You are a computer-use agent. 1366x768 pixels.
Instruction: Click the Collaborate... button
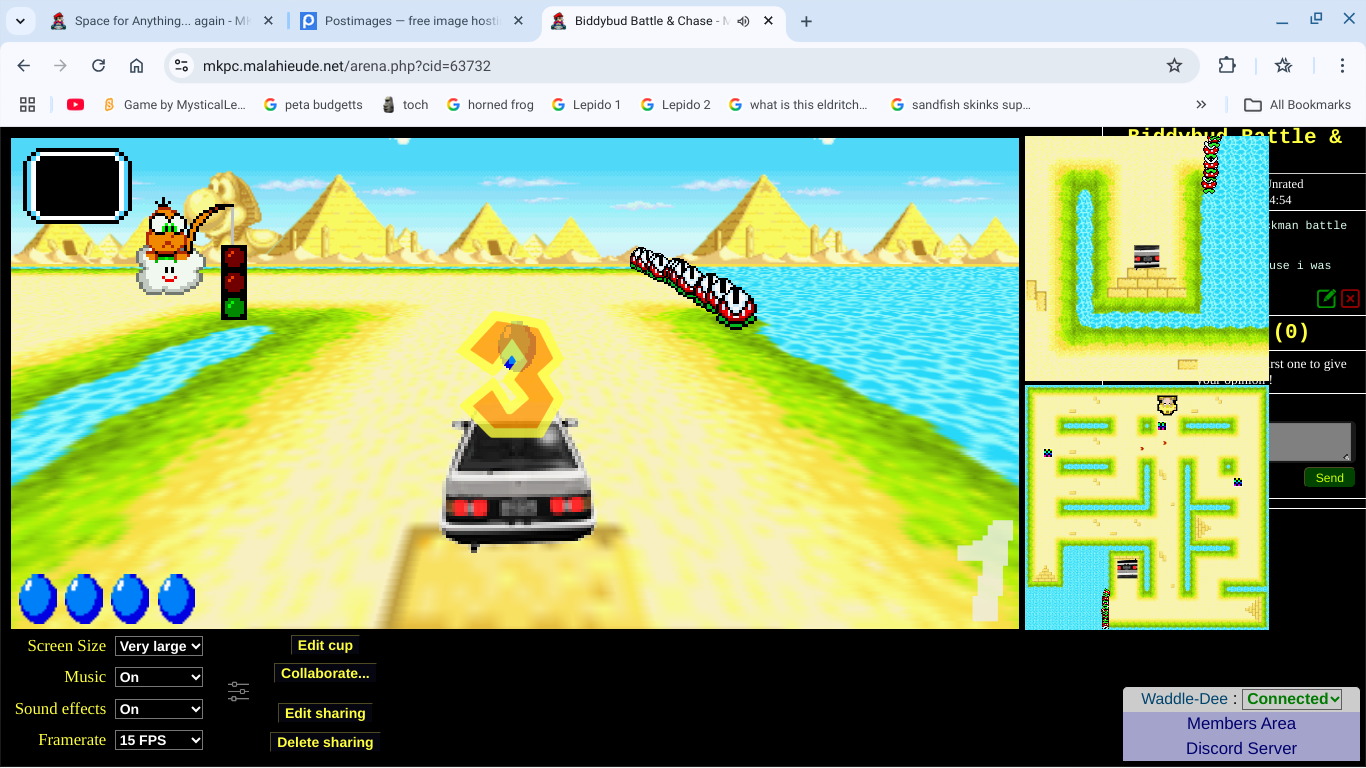[325, 673]
